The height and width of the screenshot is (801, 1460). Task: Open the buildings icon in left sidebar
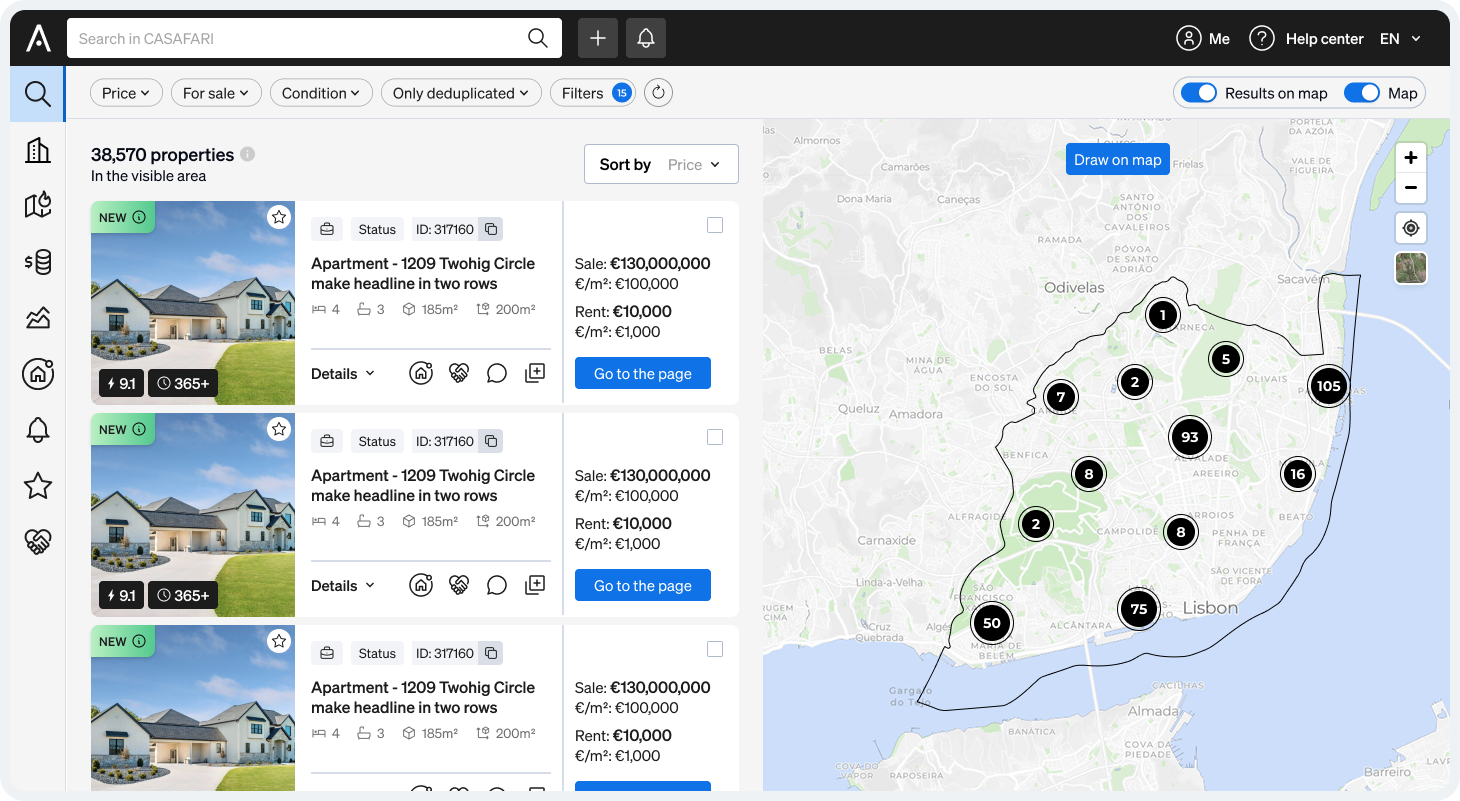click(38, 150)
